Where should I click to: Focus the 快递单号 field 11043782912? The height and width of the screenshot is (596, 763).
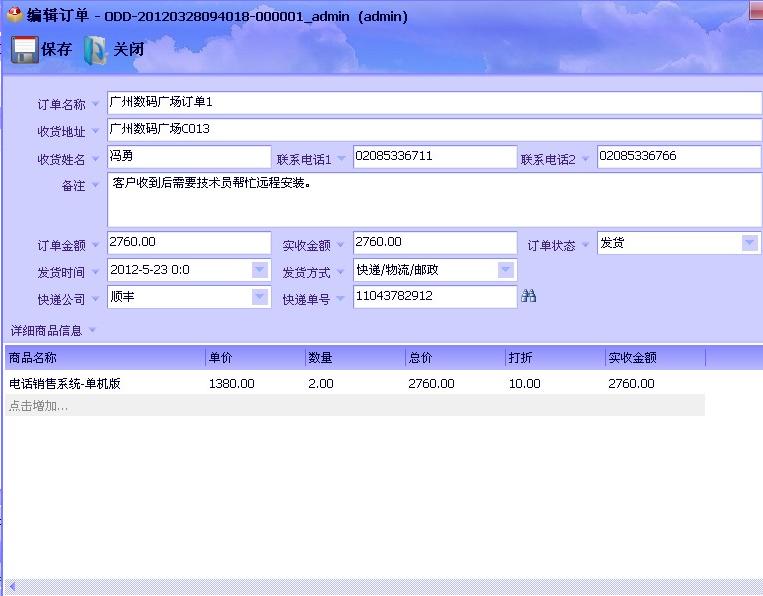coord(435,296)
